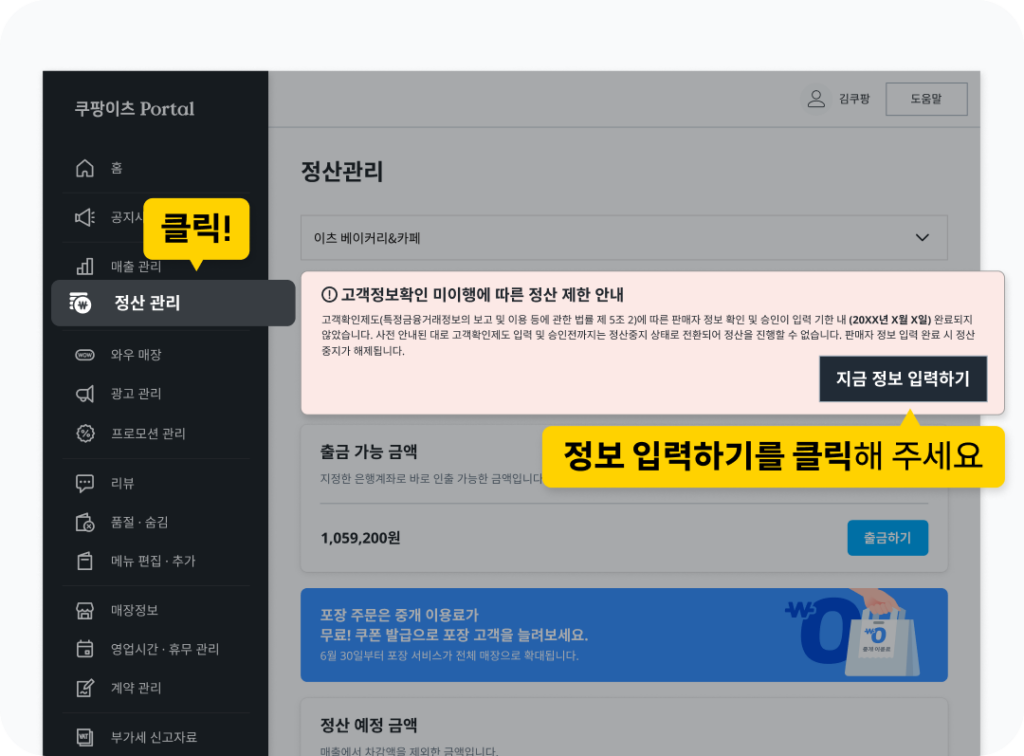This screenshot has height=756, width=1024.
Task: Click the ad management loudspeaker icon
Action: [85, 394]
